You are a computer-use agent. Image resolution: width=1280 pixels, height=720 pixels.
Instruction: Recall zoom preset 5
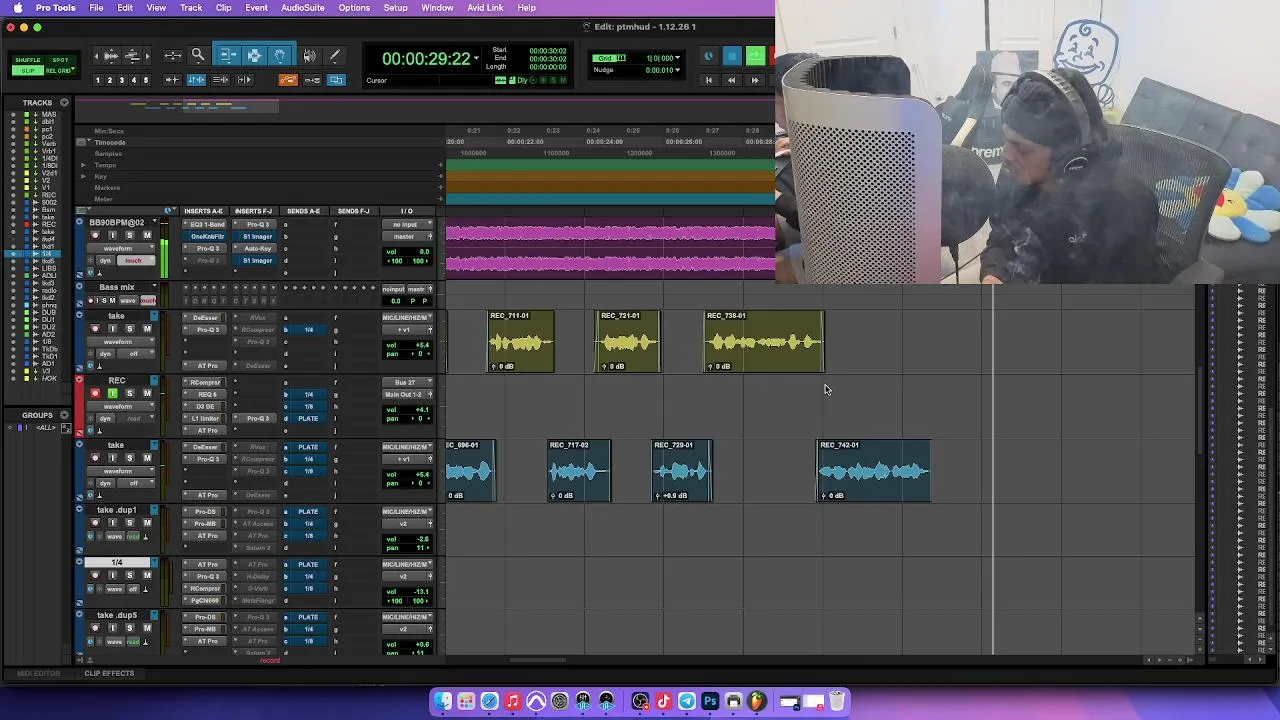point(145,80)
